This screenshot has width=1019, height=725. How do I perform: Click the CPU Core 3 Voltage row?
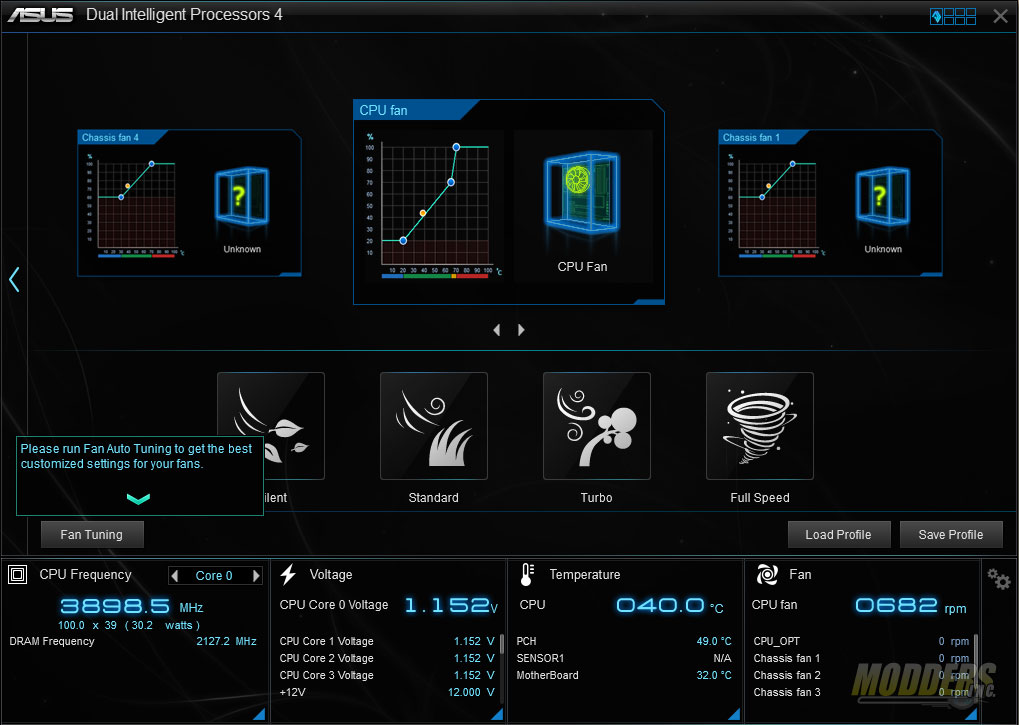click(x=387, y=675)
